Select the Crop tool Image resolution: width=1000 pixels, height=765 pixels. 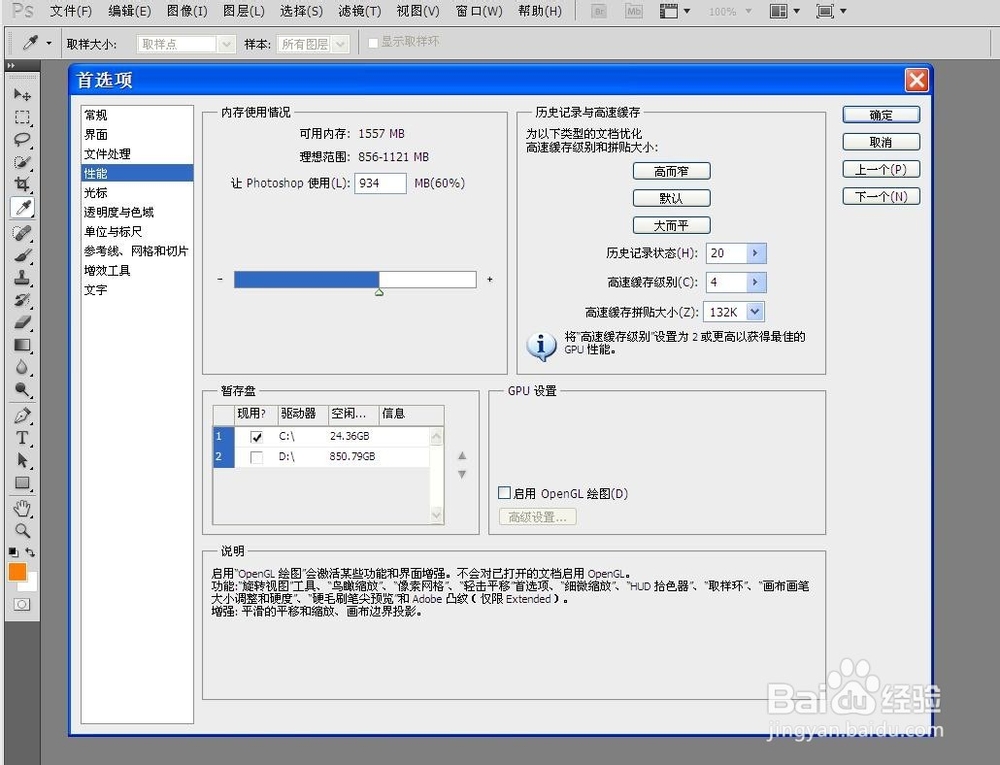tap(22, 184)
